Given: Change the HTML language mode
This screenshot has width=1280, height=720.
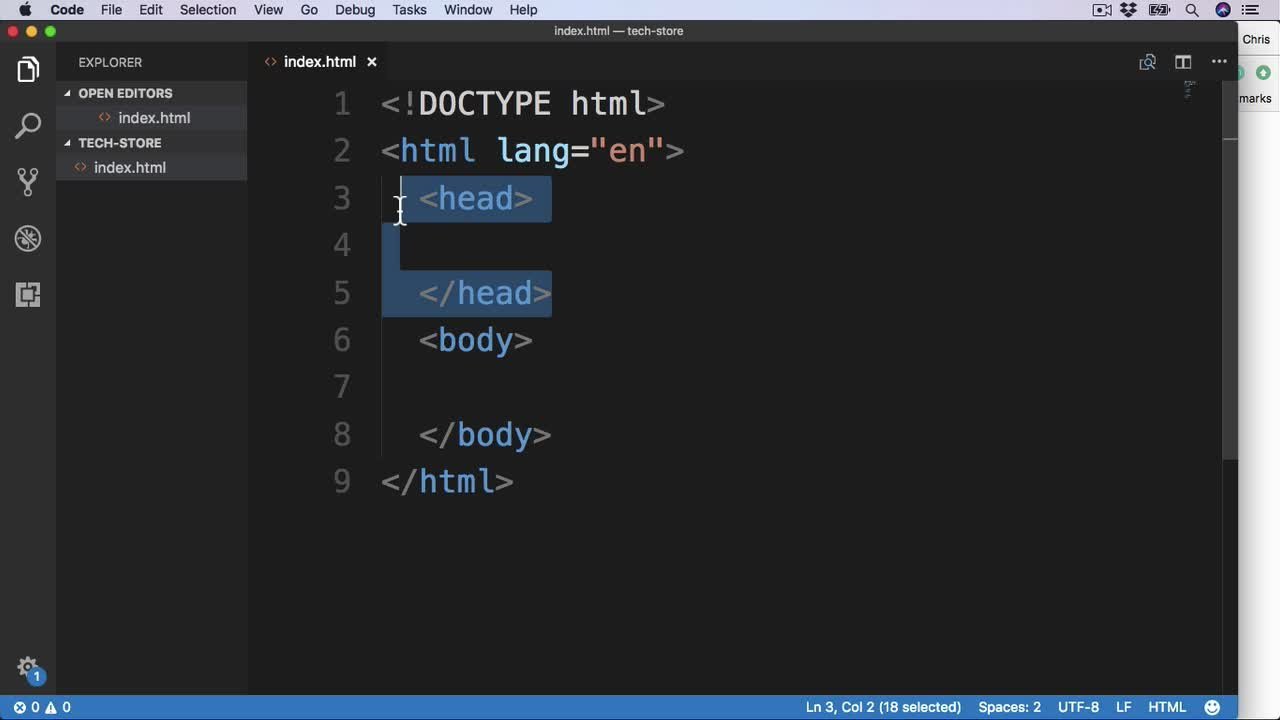Looking at the screenshot, I should (x=1166, y=707).
